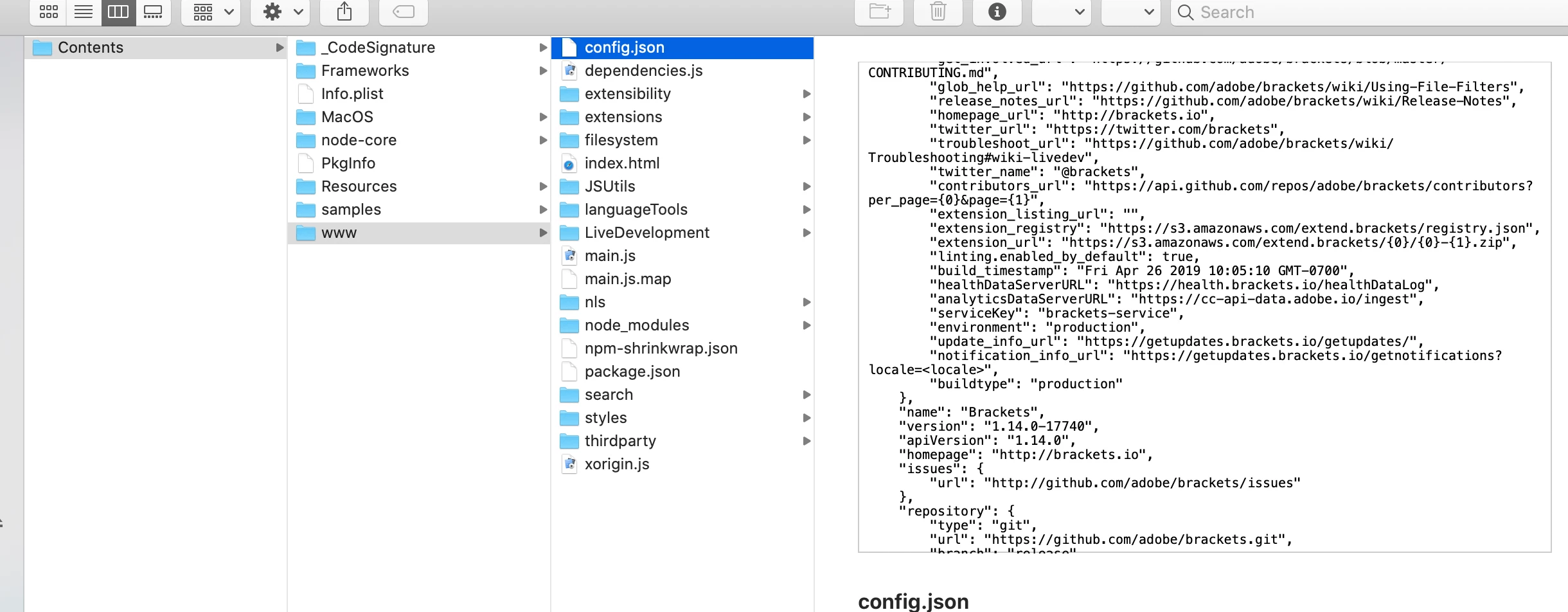Select the extensibility folder
Viewport: 1568px width, 612px height.
[x=682, y=94]
